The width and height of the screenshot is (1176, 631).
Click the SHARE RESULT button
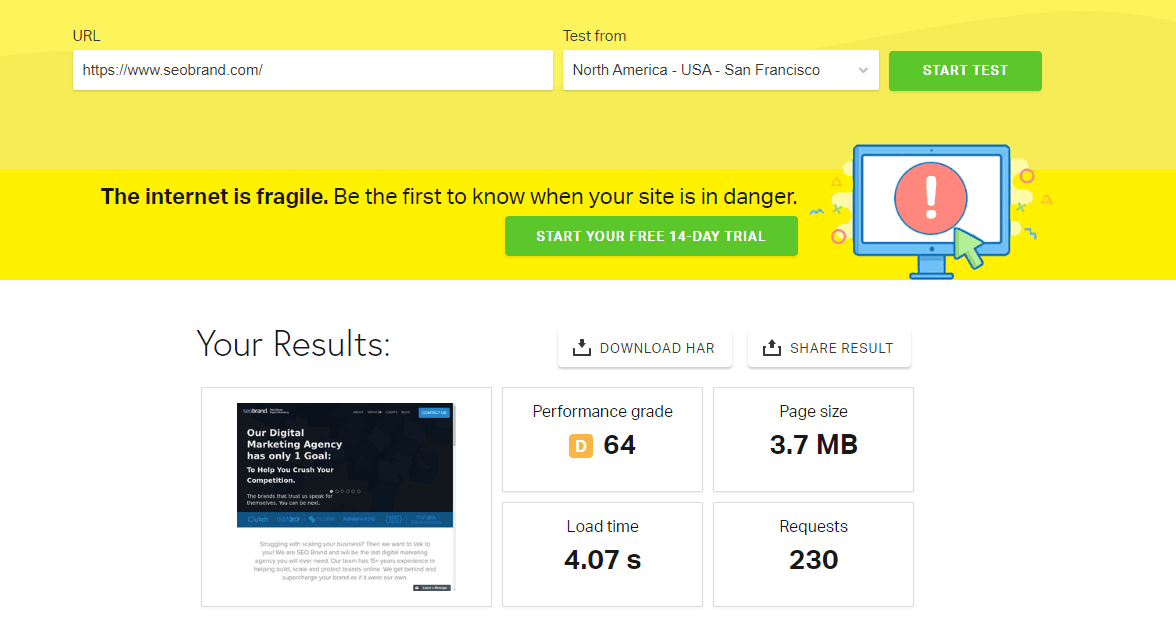(x=829, y=348)
